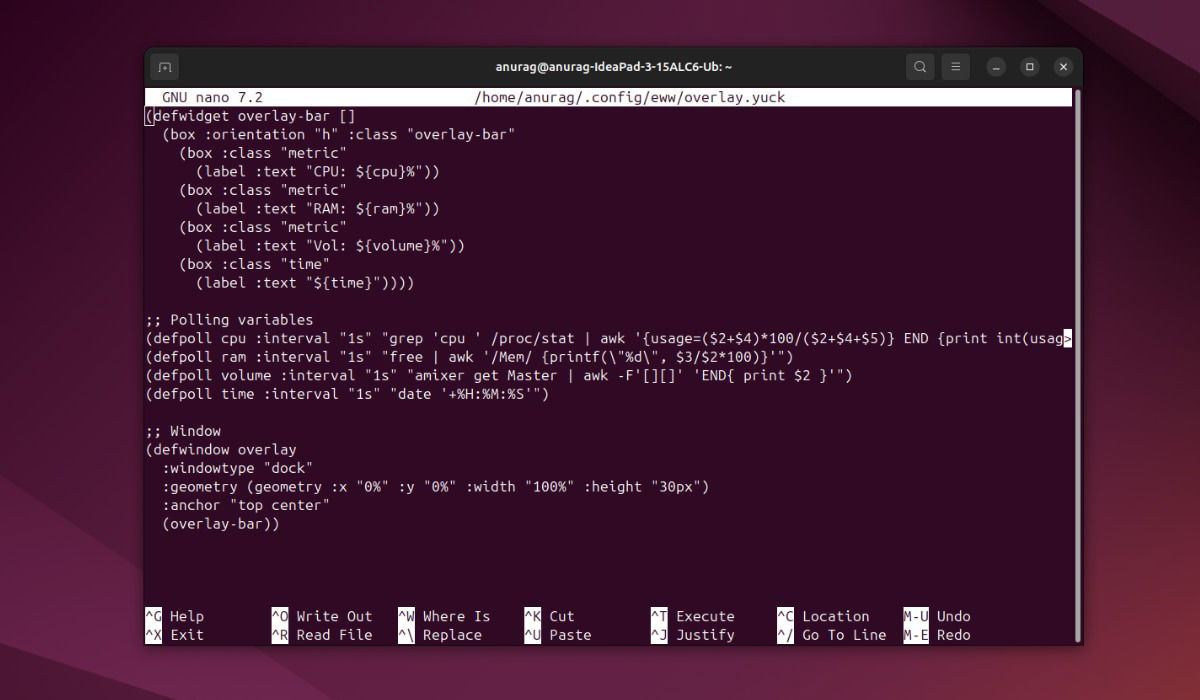Click the defpoll volume line

point(499,376)
